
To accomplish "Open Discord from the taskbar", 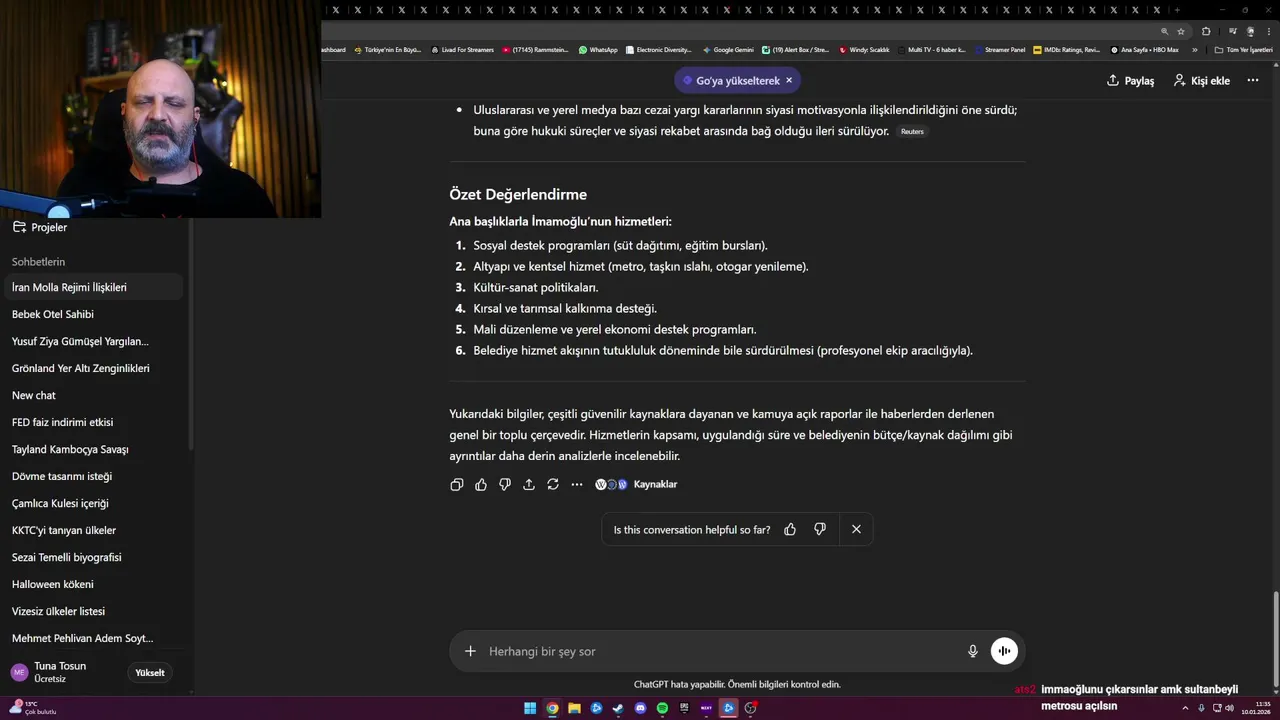I will (640, 708).
